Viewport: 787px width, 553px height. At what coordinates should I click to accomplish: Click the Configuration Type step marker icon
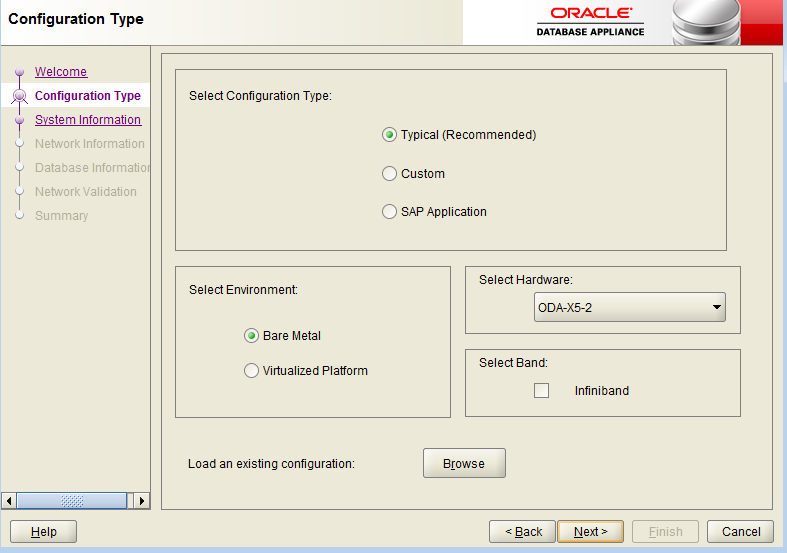pos(20,96)
